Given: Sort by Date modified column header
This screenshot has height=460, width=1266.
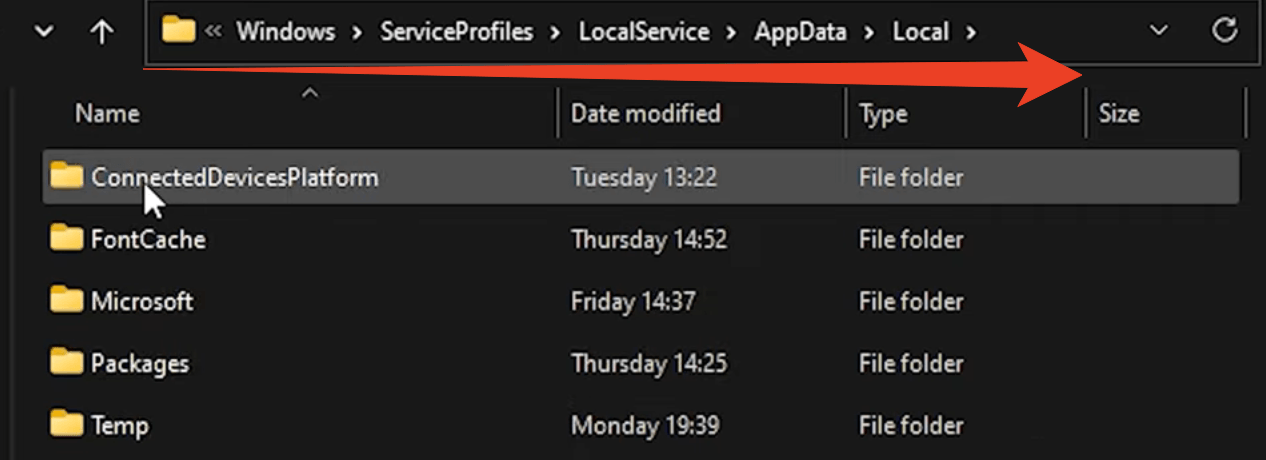Looking at the screenshot, I should [x=645, y=114].
